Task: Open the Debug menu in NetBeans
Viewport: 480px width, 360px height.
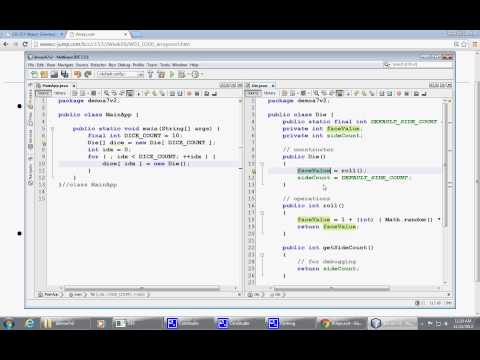Action: (124, 65)
